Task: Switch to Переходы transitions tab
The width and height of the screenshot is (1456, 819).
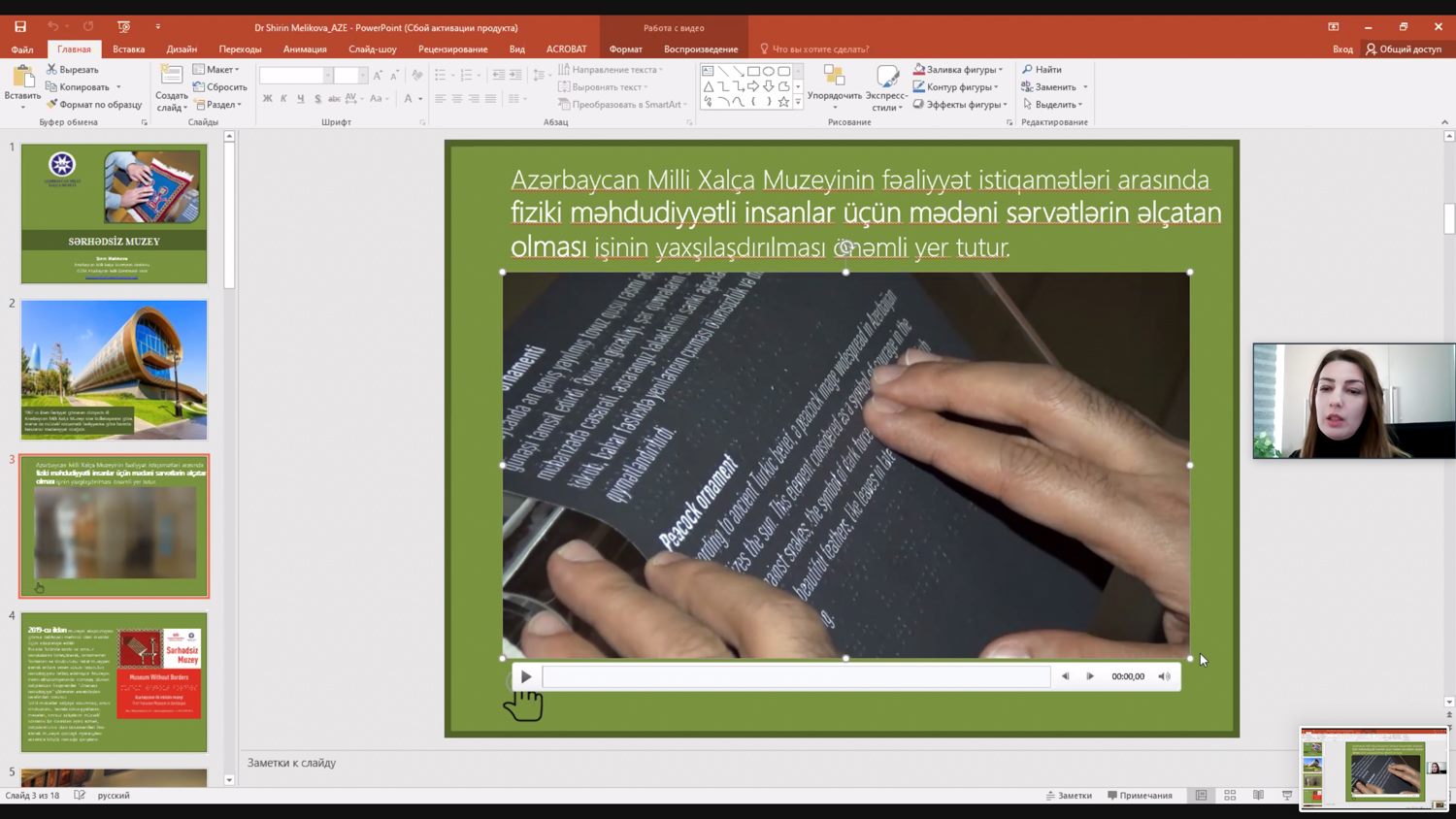Action: point(240,49)
